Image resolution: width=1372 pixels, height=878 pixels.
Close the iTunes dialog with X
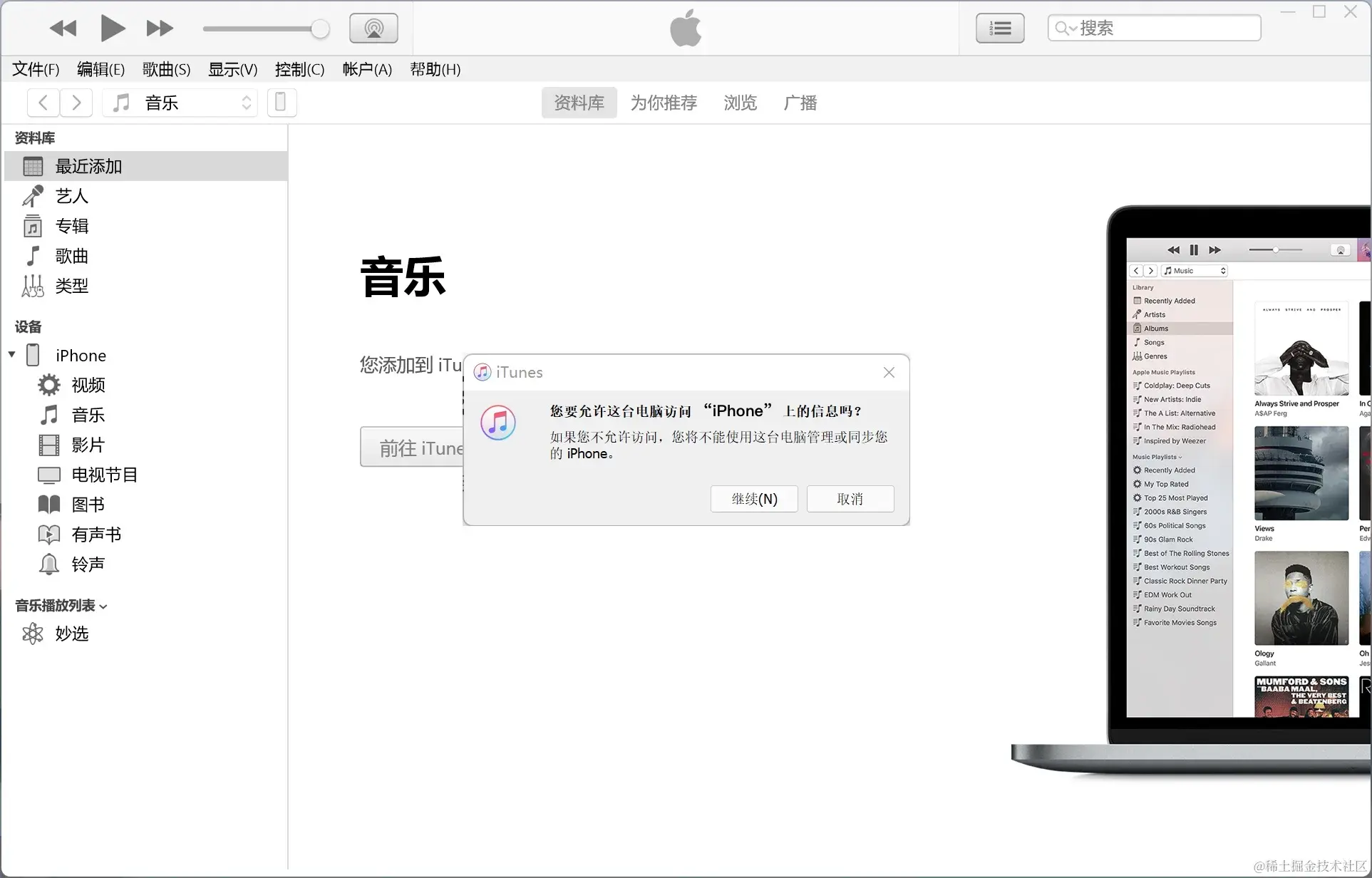[x=889, y=373]
